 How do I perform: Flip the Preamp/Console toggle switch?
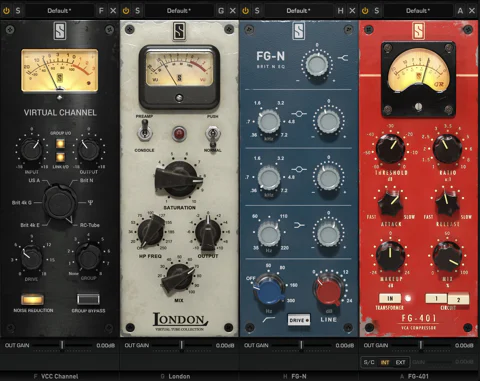pos(144,131)
